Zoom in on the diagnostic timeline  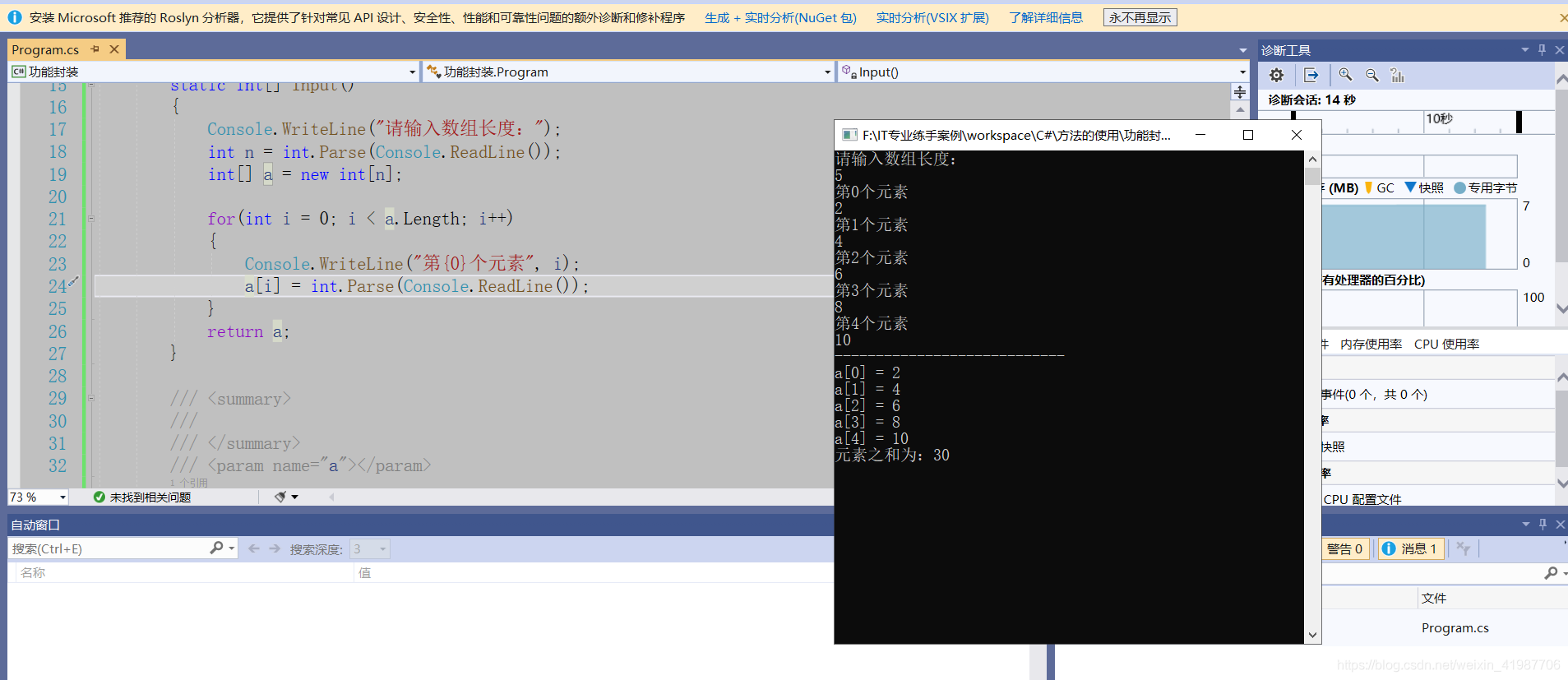click(x=1345, y=76)
